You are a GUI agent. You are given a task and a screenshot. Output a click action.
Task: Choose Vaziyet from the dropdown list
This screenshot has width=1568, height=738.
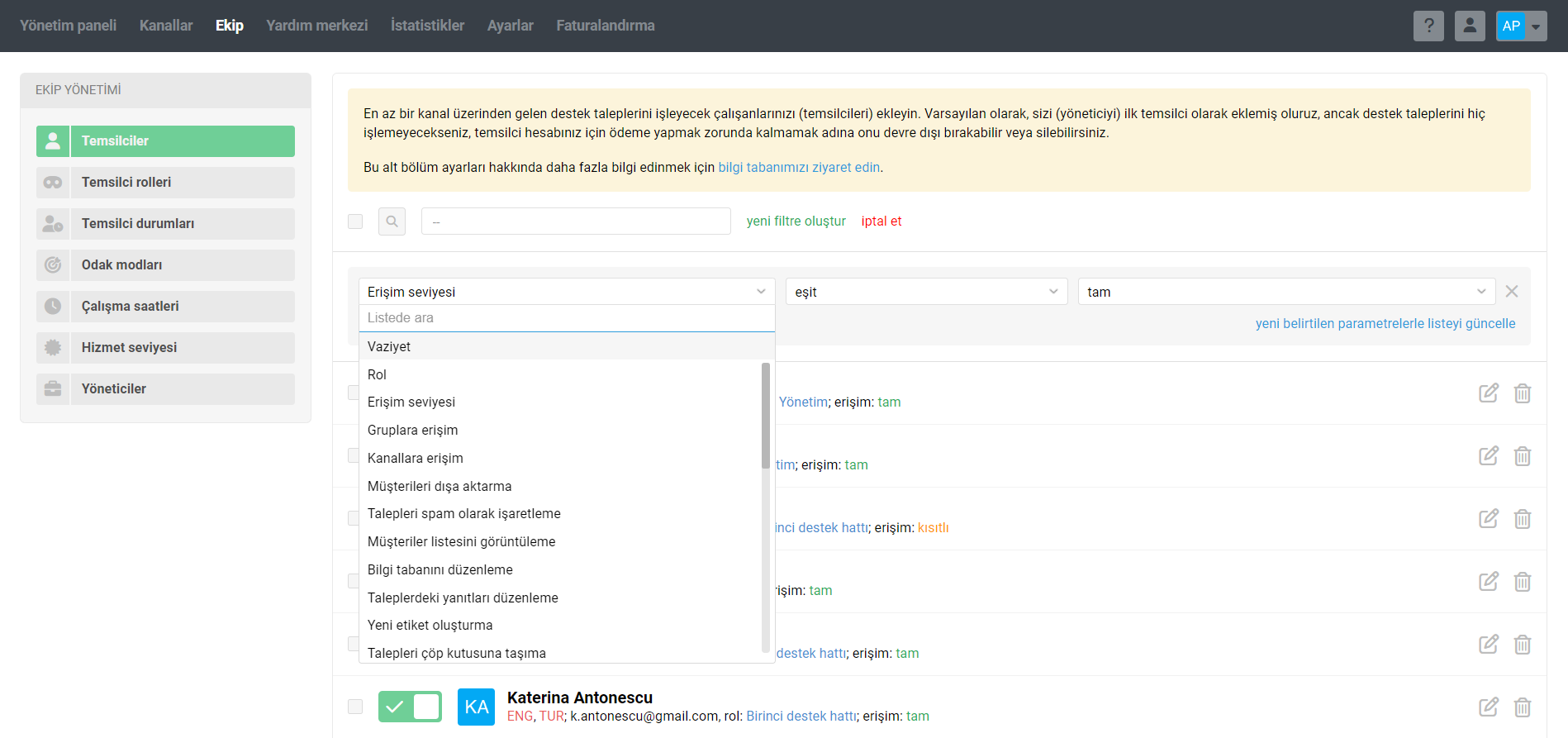click(x=567, y=347)
